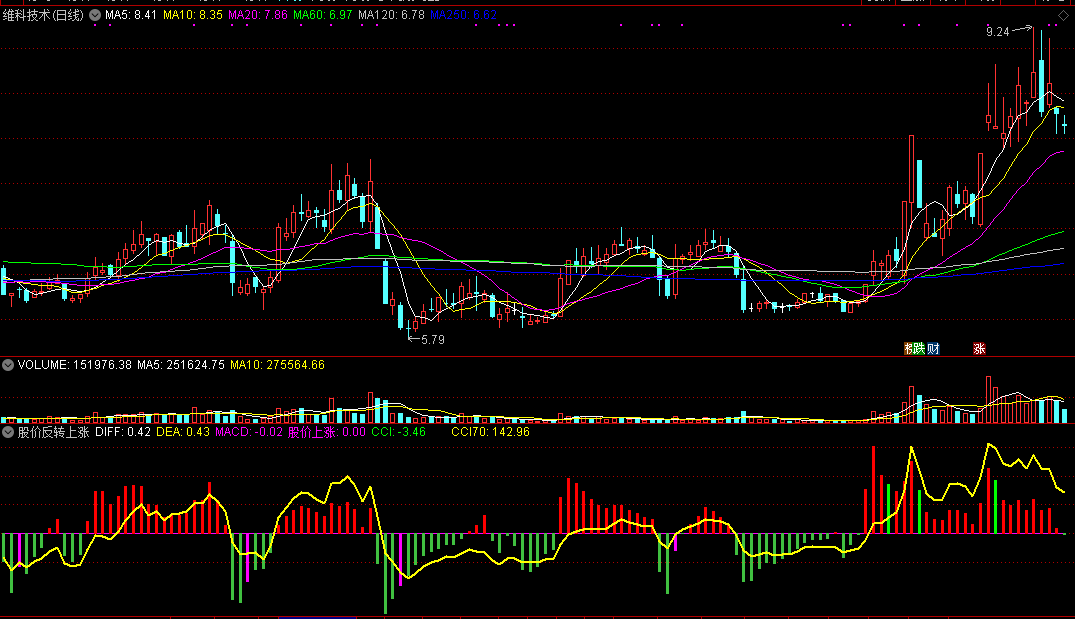Select the 维科技术(日线) chart title
This screenshot has width=1075, height=619.
[43, 15]
